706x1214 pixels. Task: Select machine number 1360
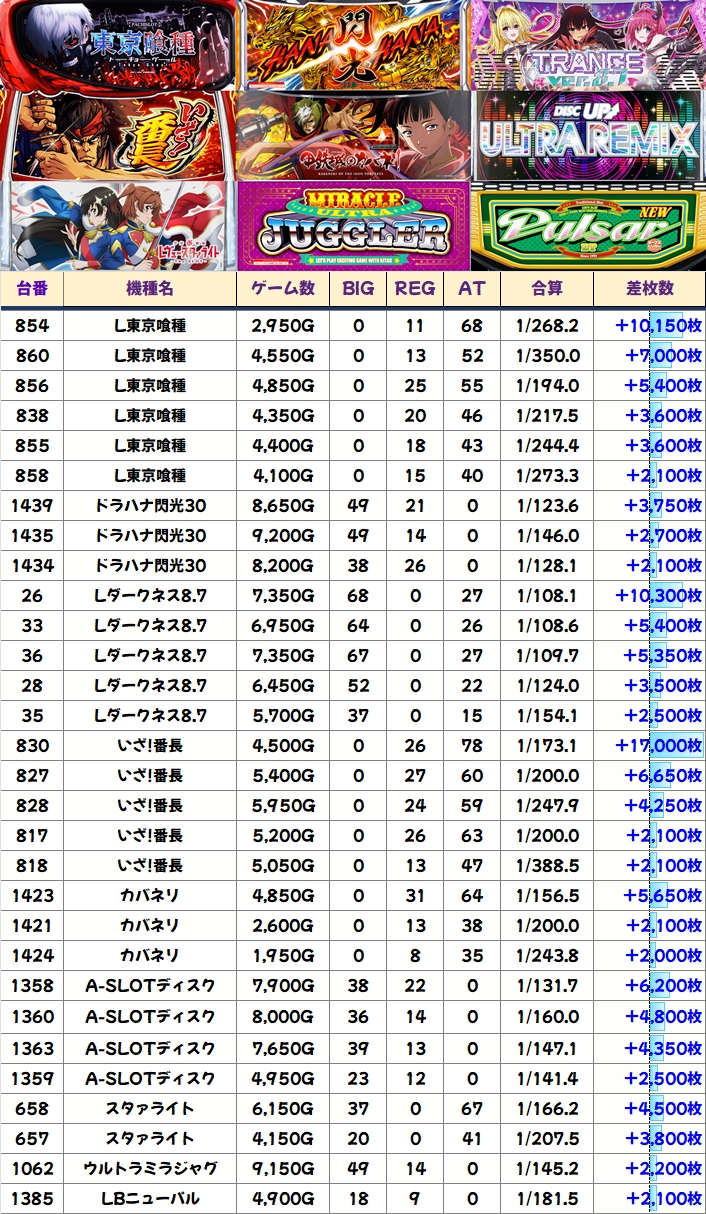[32, 1016]
